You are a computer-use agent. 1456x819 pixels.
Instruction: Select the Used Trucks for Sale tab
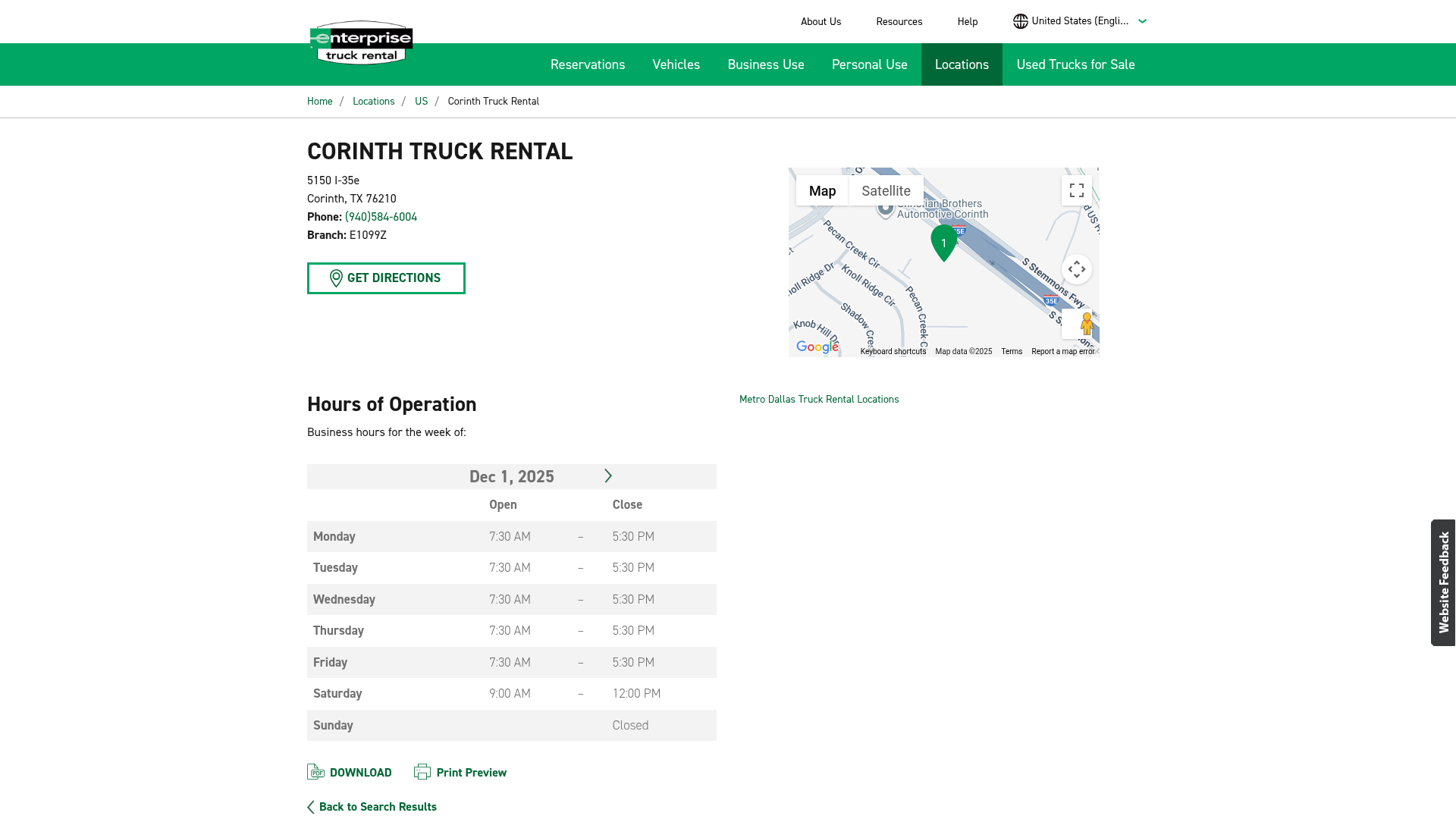pos(1075,64)
